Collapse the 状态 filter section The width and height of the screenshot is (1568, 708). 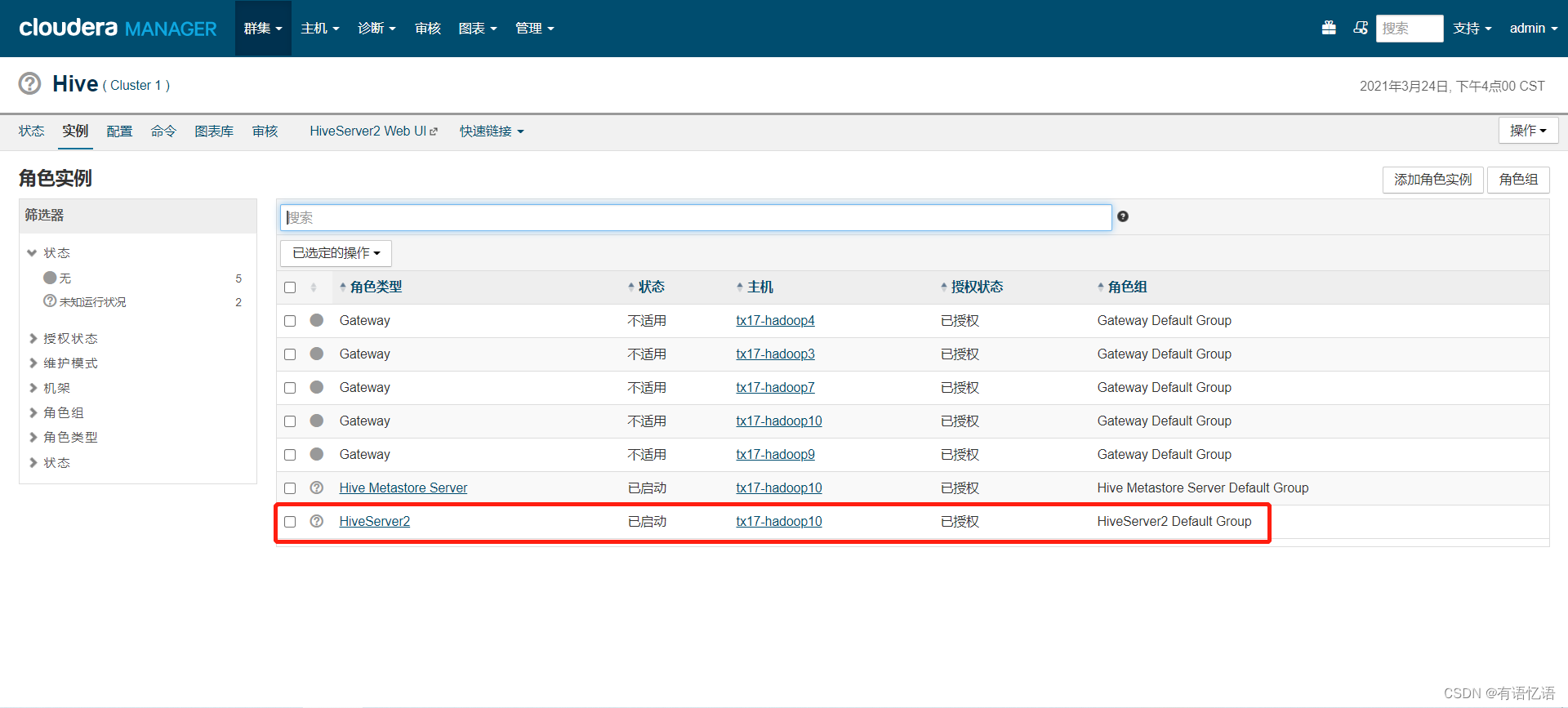tap(49, 253)
